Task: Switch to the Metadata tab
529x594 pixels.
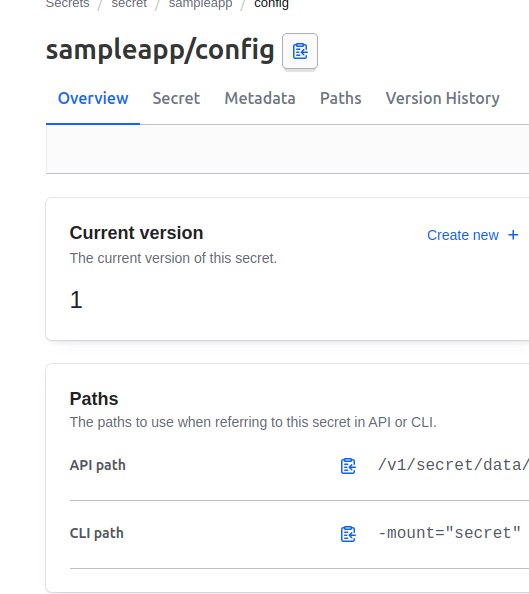Action: point(260,98)
